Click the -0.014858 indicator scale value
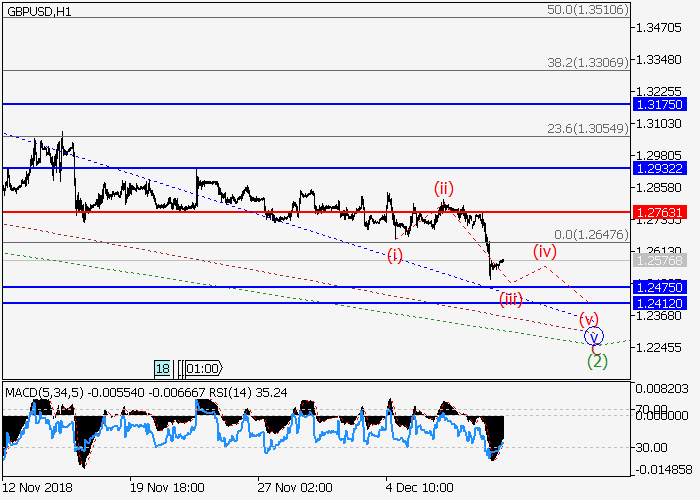The height and width of the screenshot is (500, 700). point(664,470)
